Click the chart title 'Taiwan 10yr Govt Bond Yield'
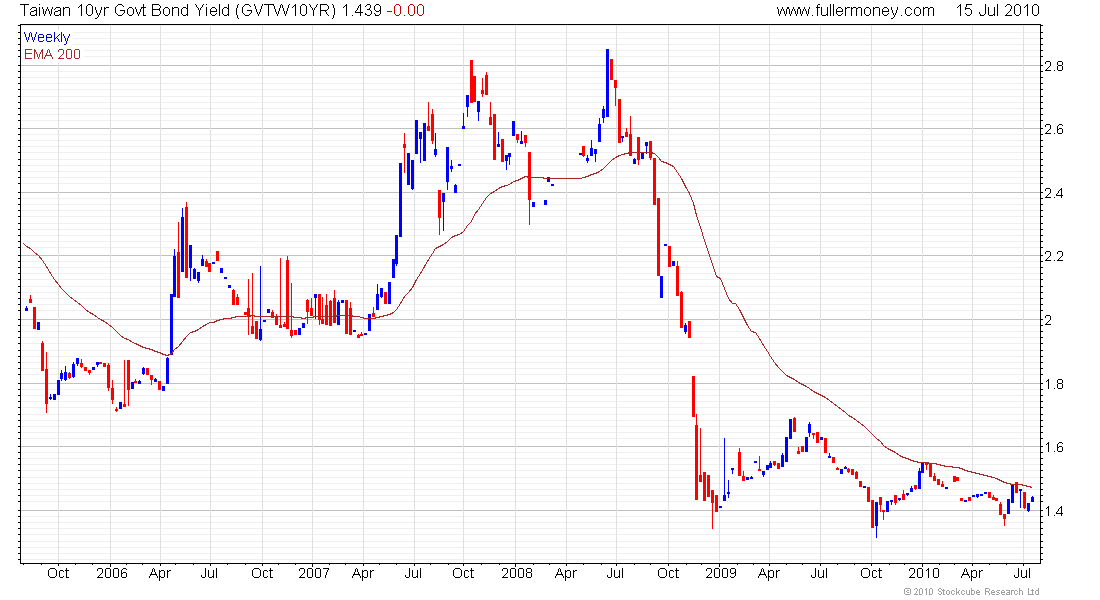The image size is (1100, 600). 127,11
